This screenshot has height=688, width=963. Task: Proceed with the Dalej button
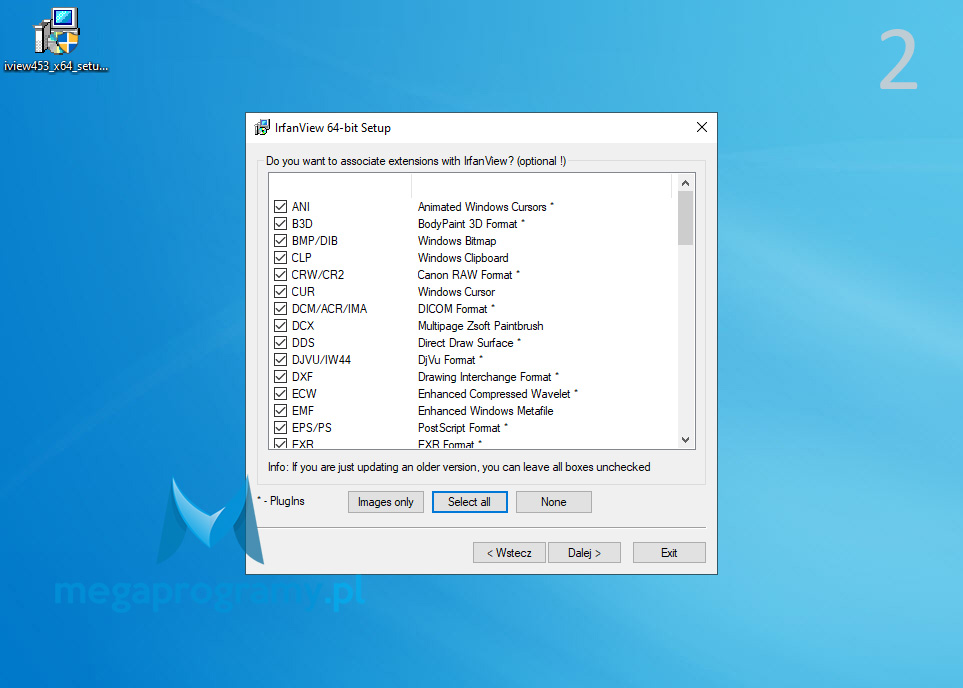(x=584, y=553)
